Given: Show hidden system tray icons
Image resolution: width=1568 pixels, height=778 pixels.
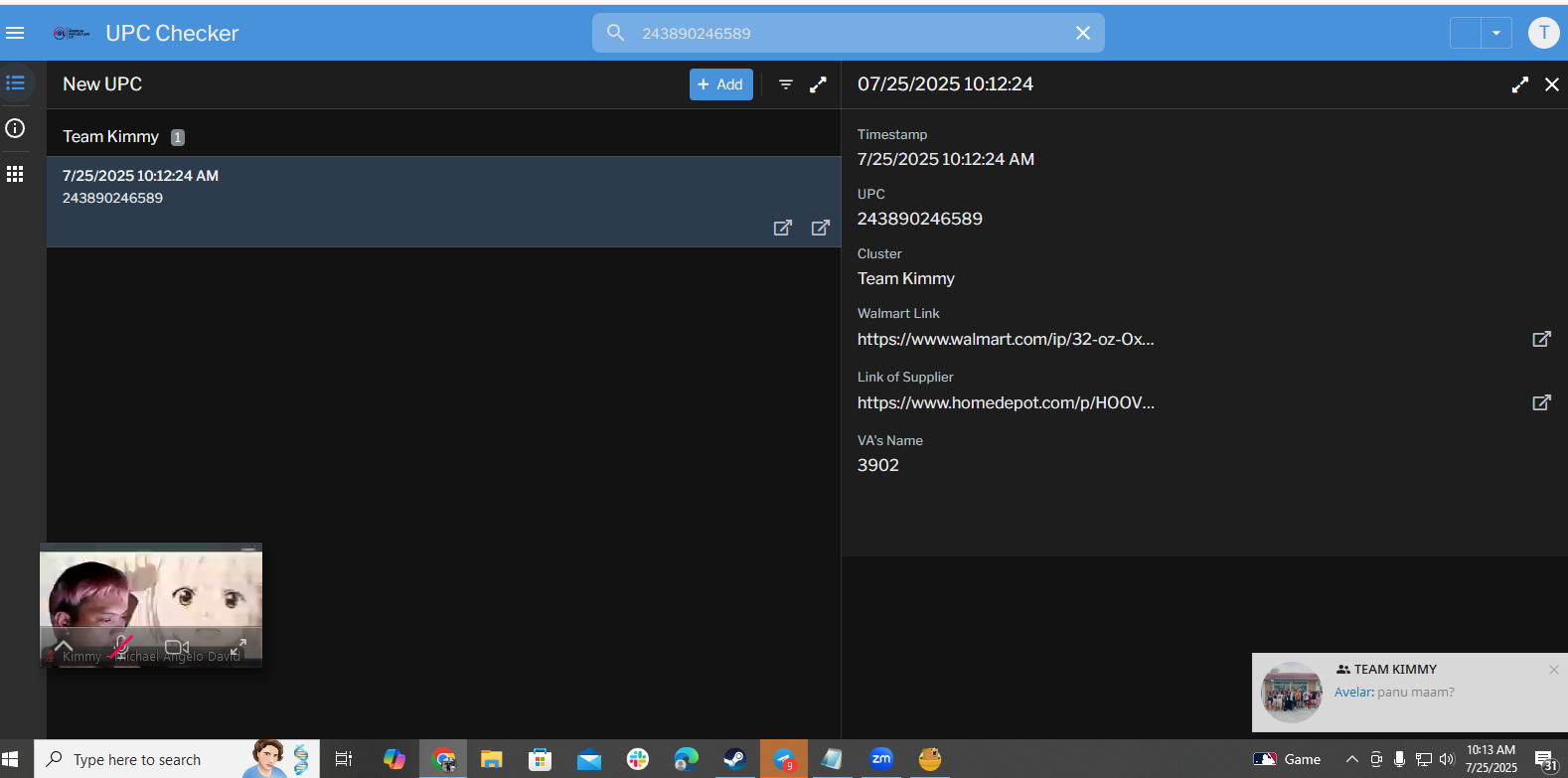Looking at the screenshot, I should 1351,759.
